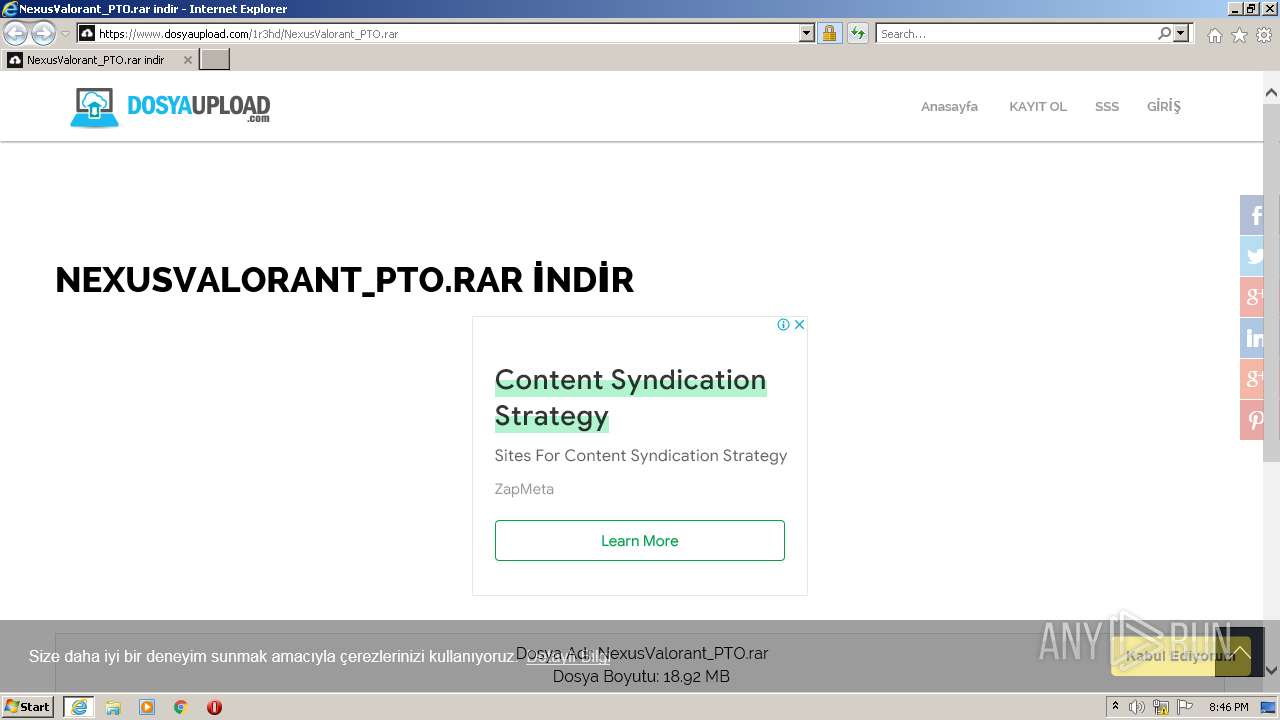Viewport: 1280px width, 720px height.
Task: Open the Chrome taskbar icon
Action: (181, 707)
